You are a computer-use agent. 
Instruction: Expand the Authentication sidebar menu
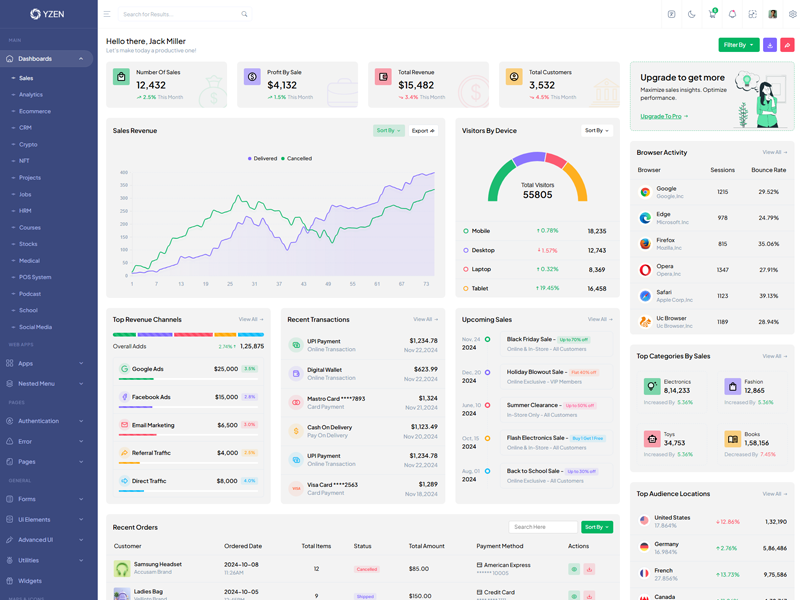point(46,421)
